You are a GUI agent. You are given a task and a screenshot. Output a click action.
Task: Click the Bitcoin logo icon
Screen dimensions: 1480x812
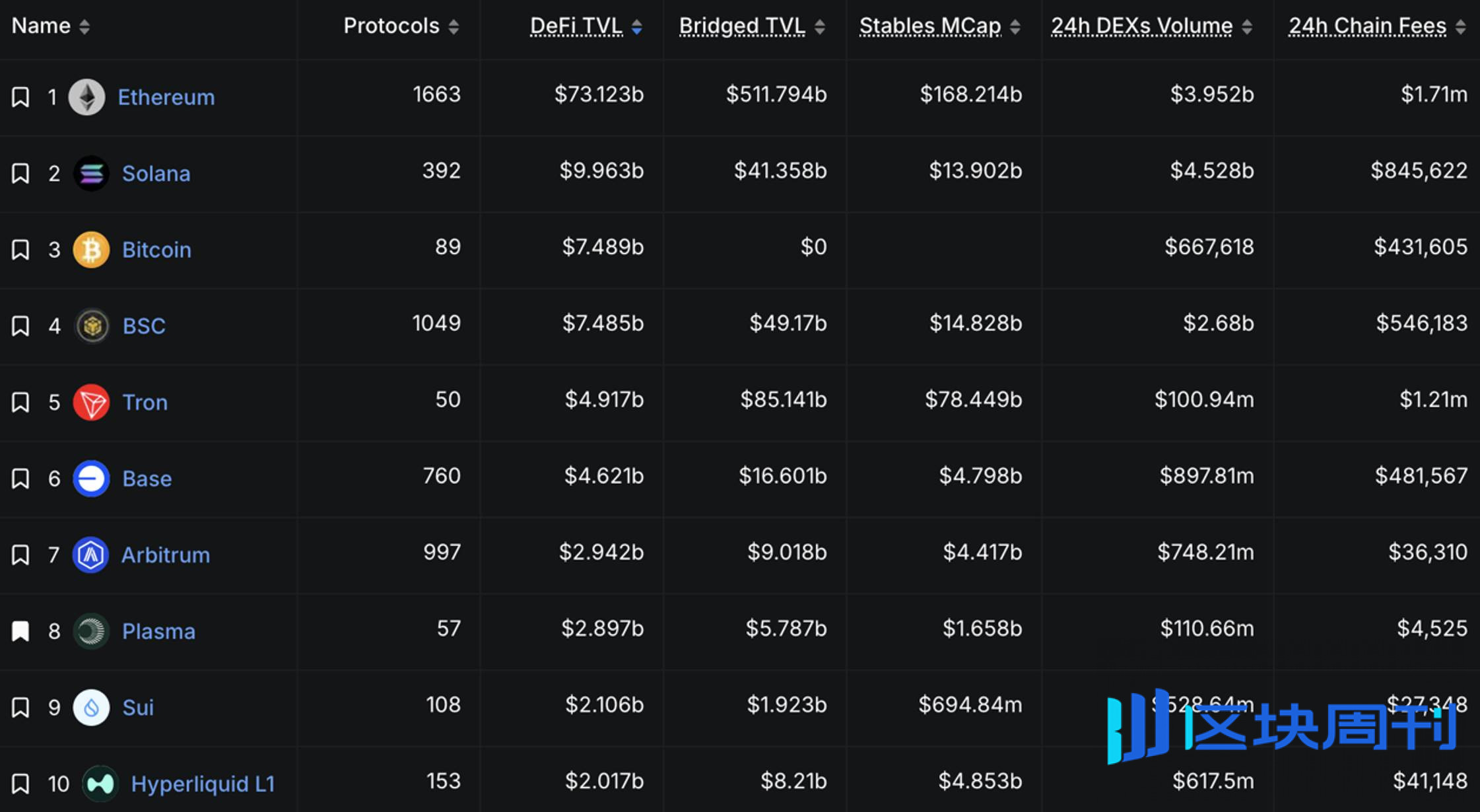91,250
